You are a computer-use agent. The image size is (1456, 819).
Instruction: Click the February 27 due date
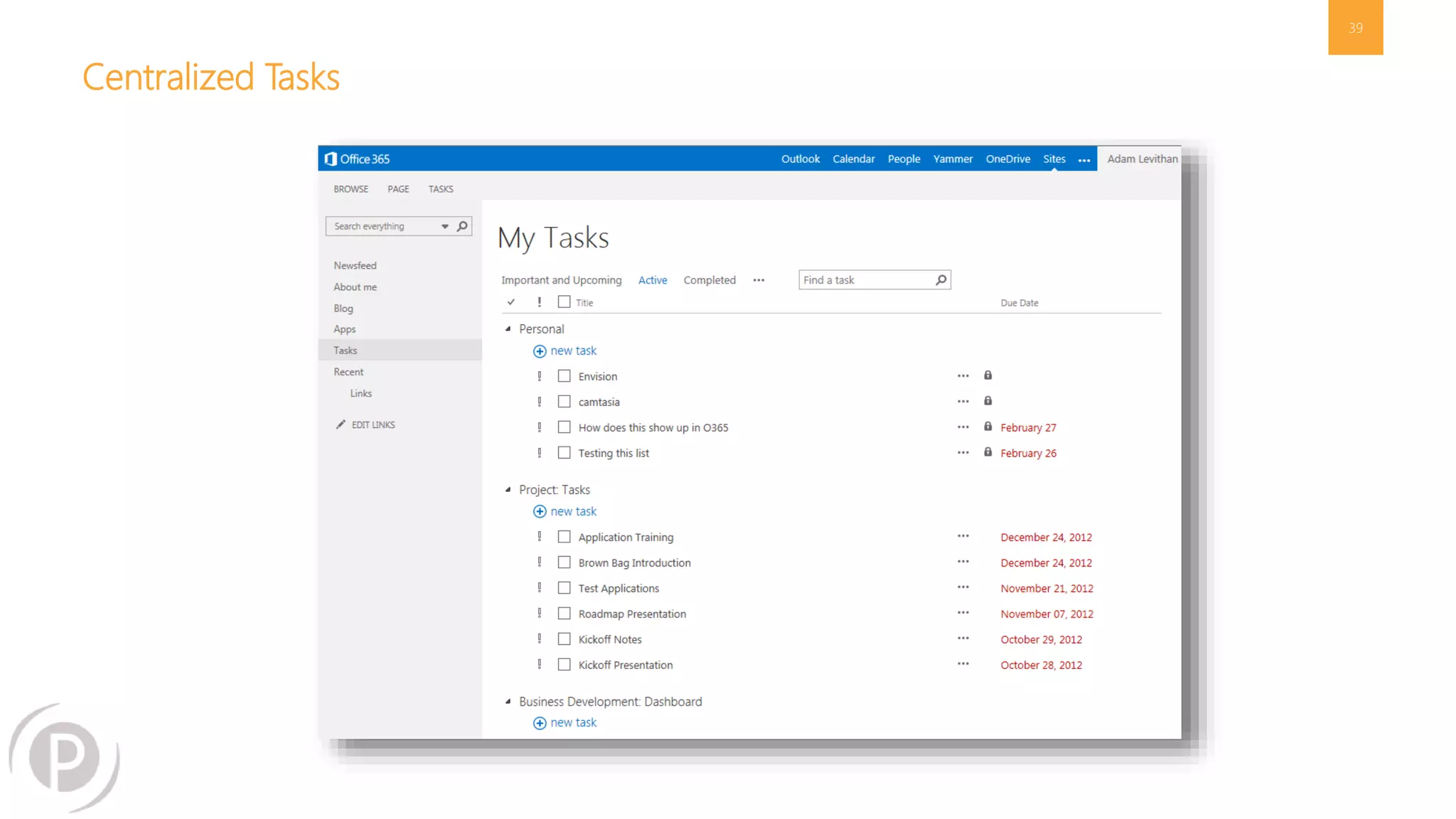(x=1028, y=427)
